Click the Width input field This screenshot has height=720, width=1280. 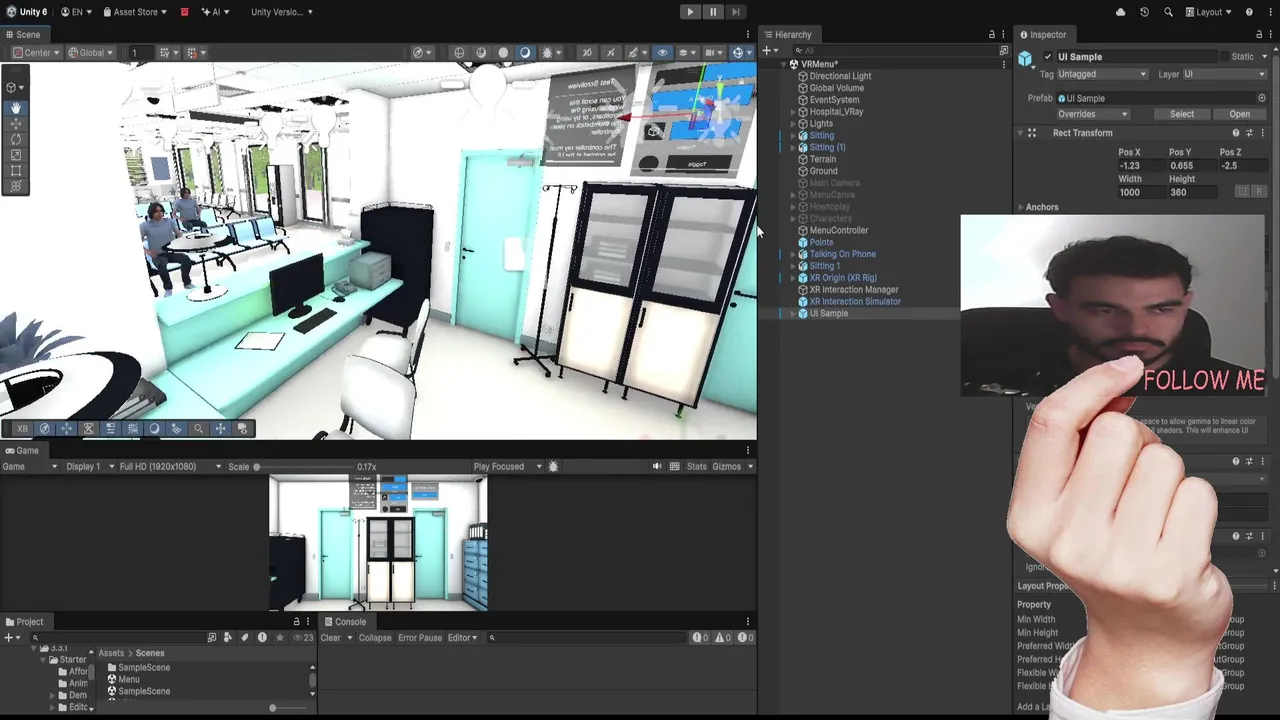1141,192
